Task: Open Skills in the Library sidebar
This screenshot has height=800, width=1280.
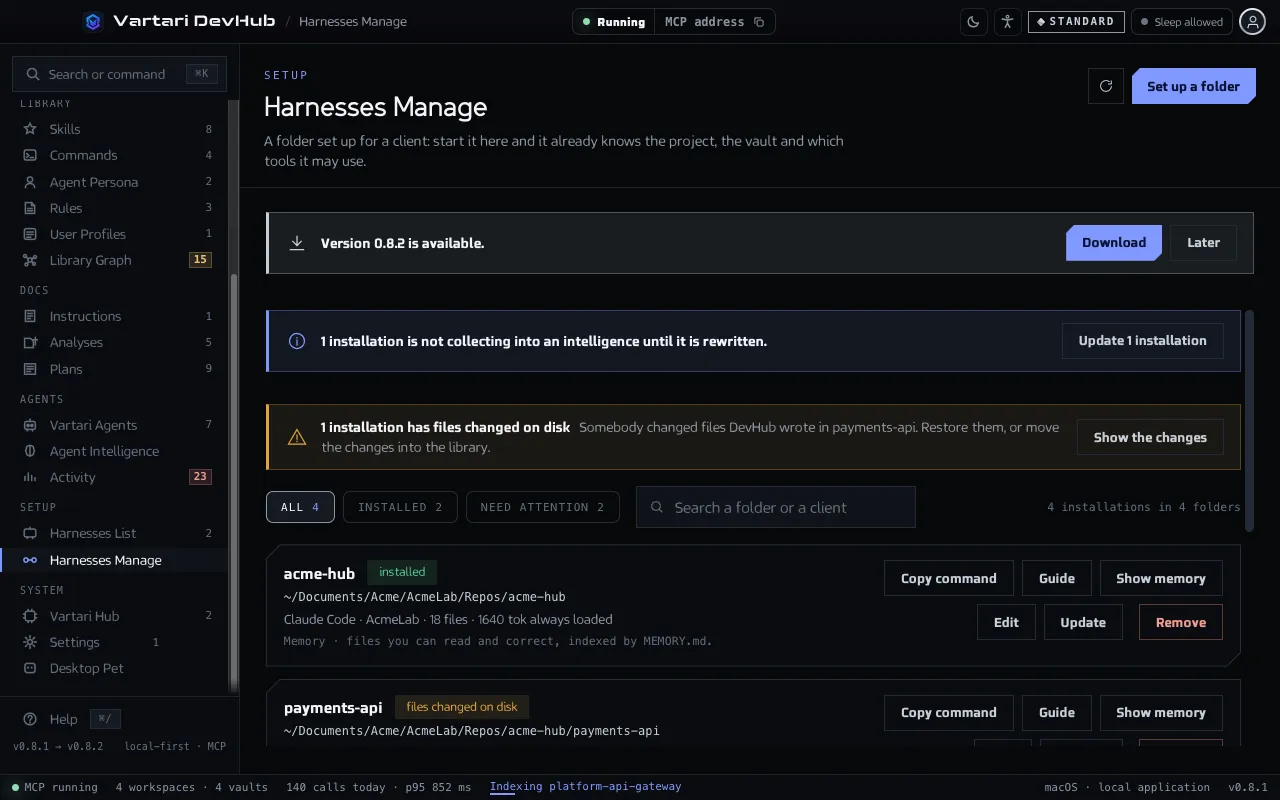Action: 118,129
